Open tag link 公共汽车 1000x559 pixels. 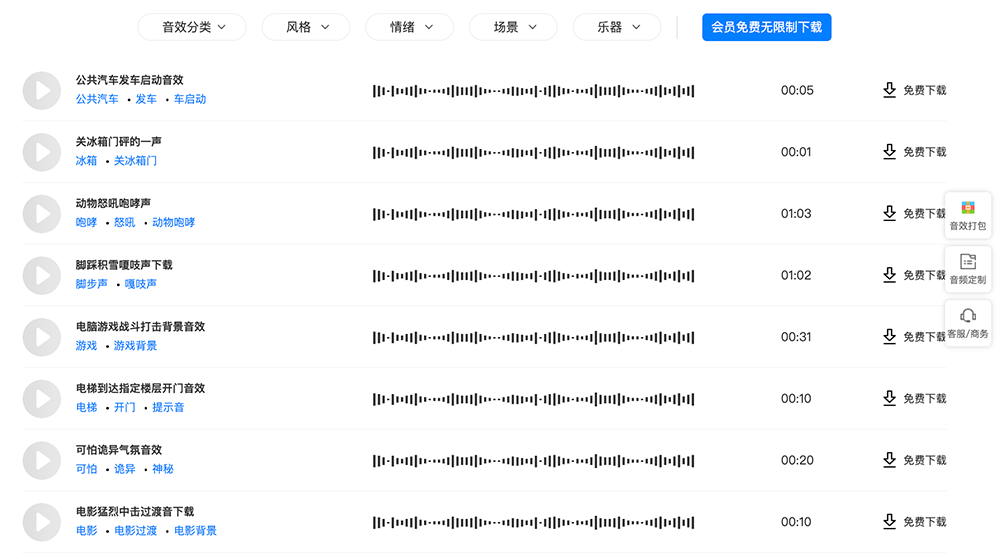pos(97,99)
